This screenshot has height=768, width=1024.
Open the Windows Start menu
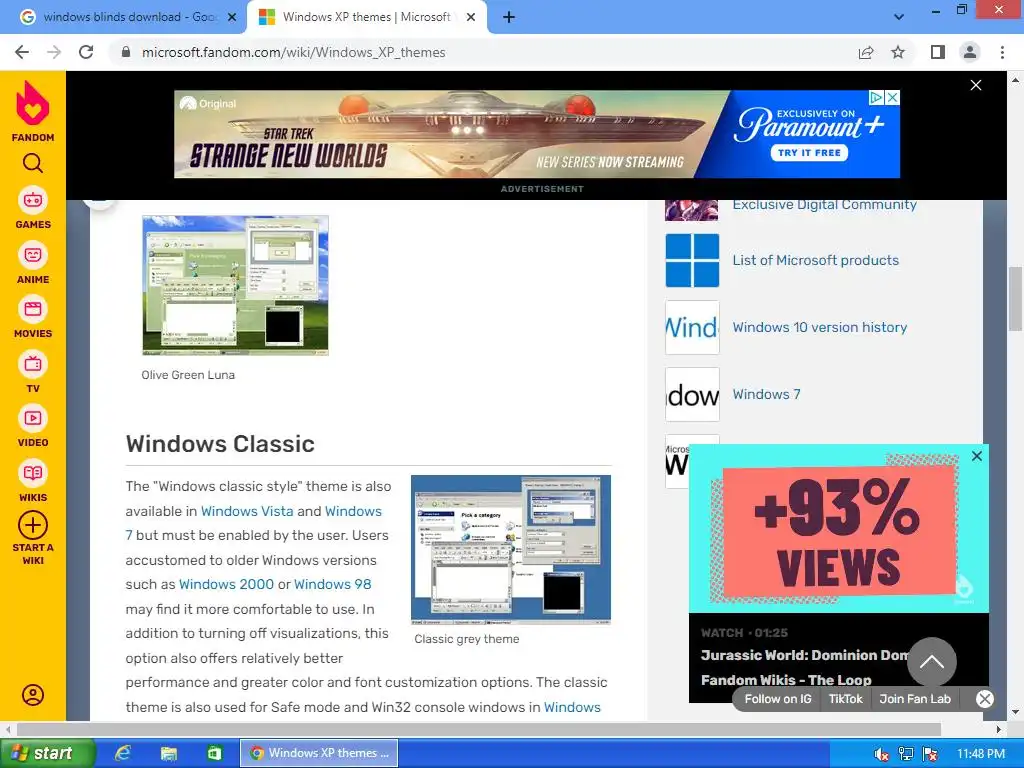coord(46,753)
